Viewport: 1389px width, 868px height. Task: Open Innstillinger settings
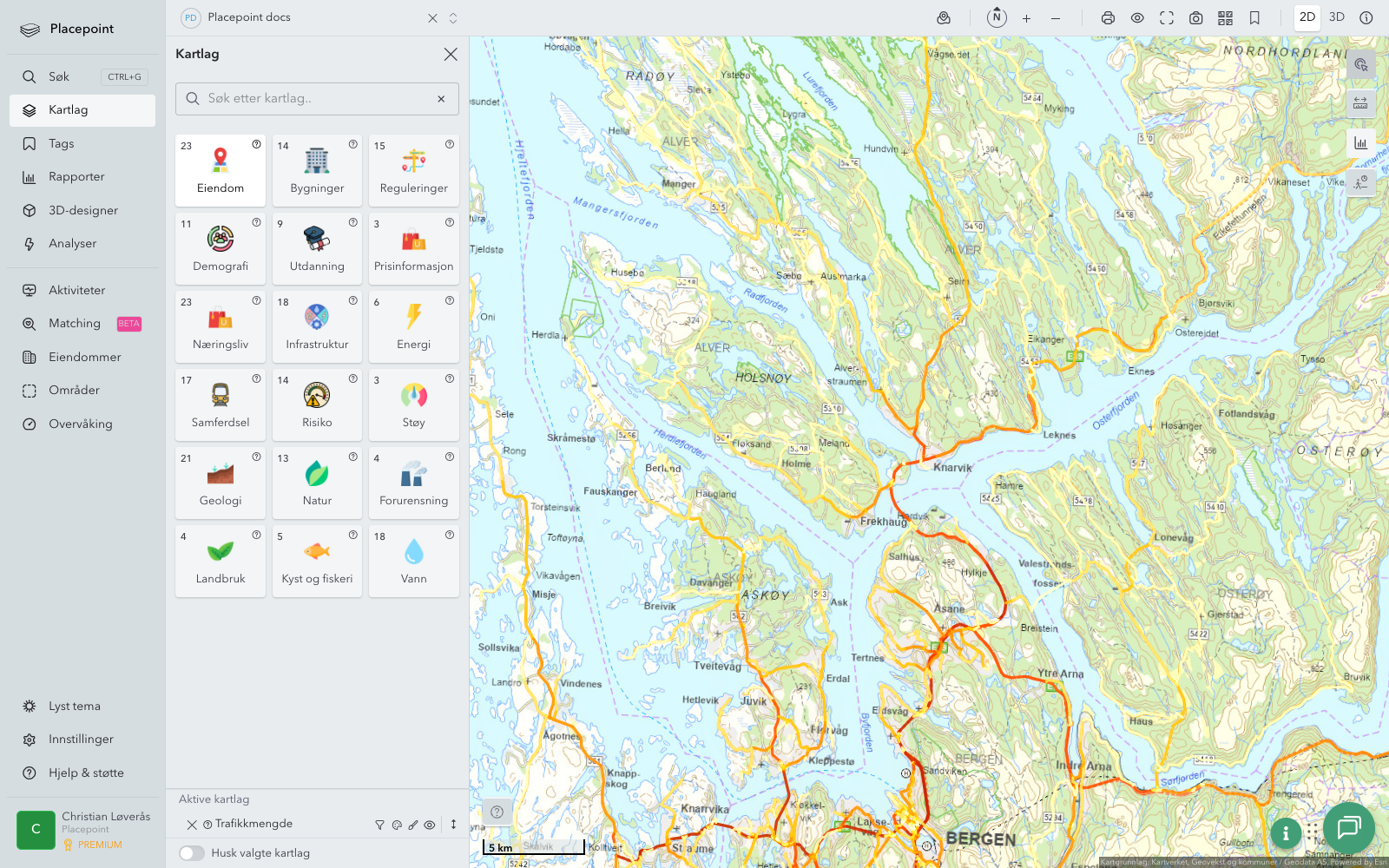[x=83, y=740]
